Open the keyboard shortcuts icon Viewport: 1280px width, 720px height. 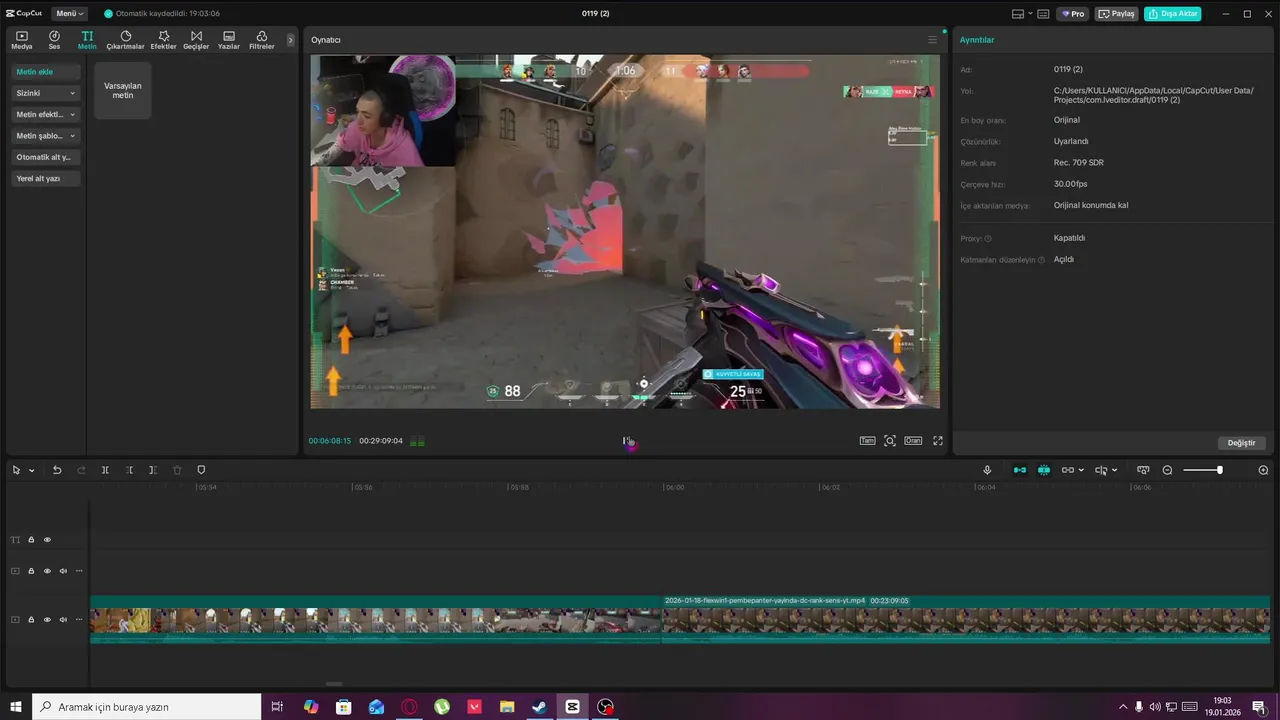click(1043, 14)
